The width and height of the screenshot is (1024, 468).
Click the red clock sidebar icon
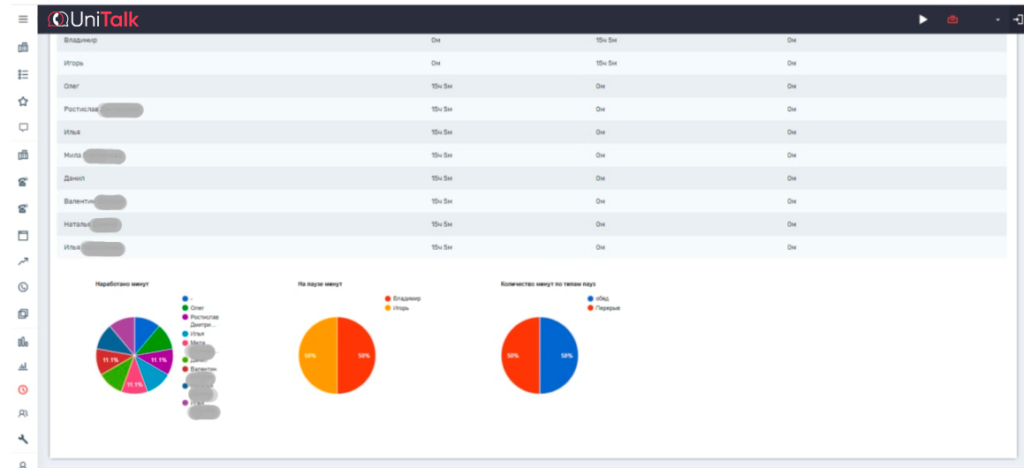pyautogui.click(x=23, y=390)
